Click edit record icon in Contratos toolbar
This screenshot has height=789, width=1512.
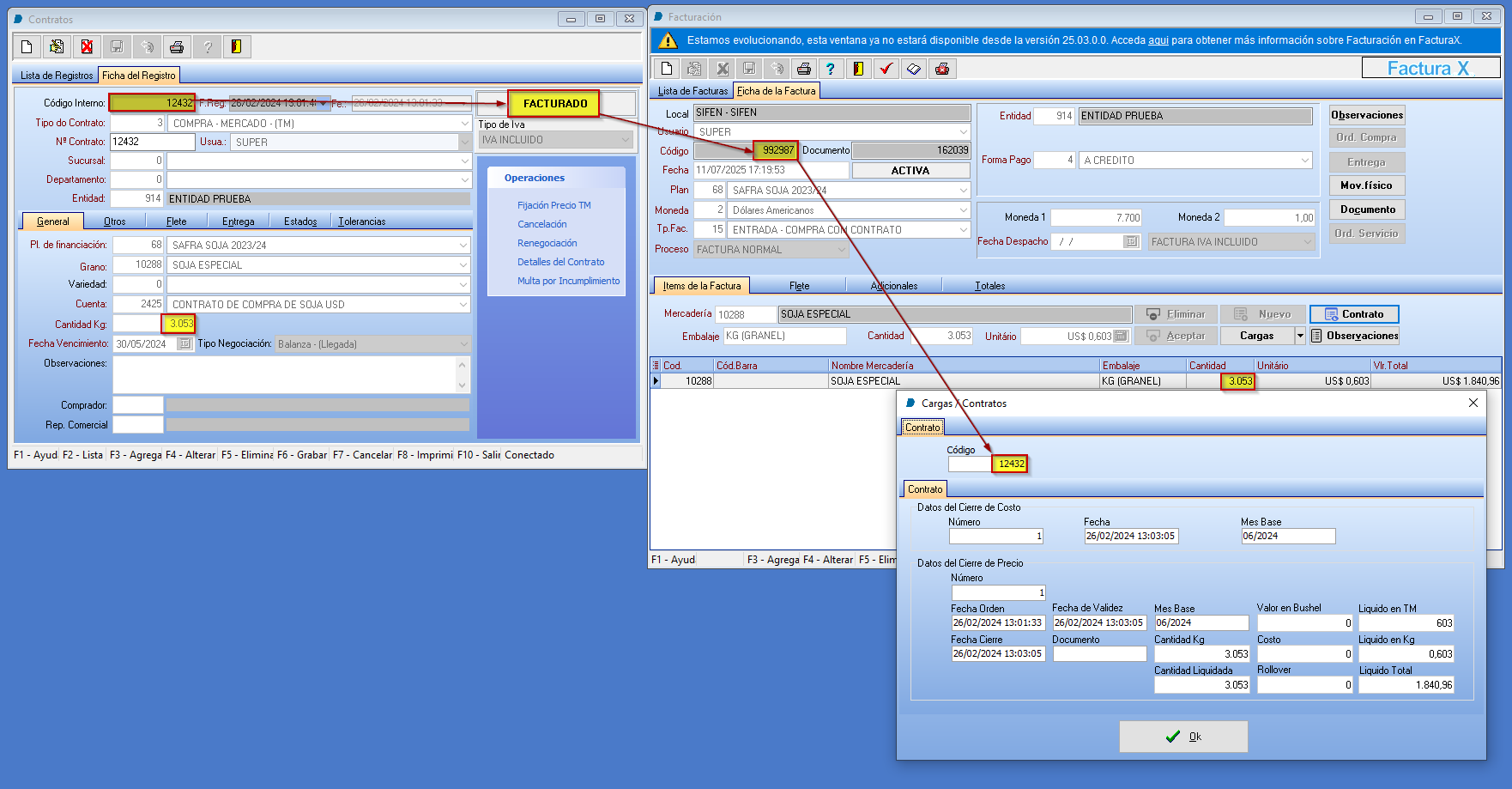pyautogui.click(x=57, y=46)
